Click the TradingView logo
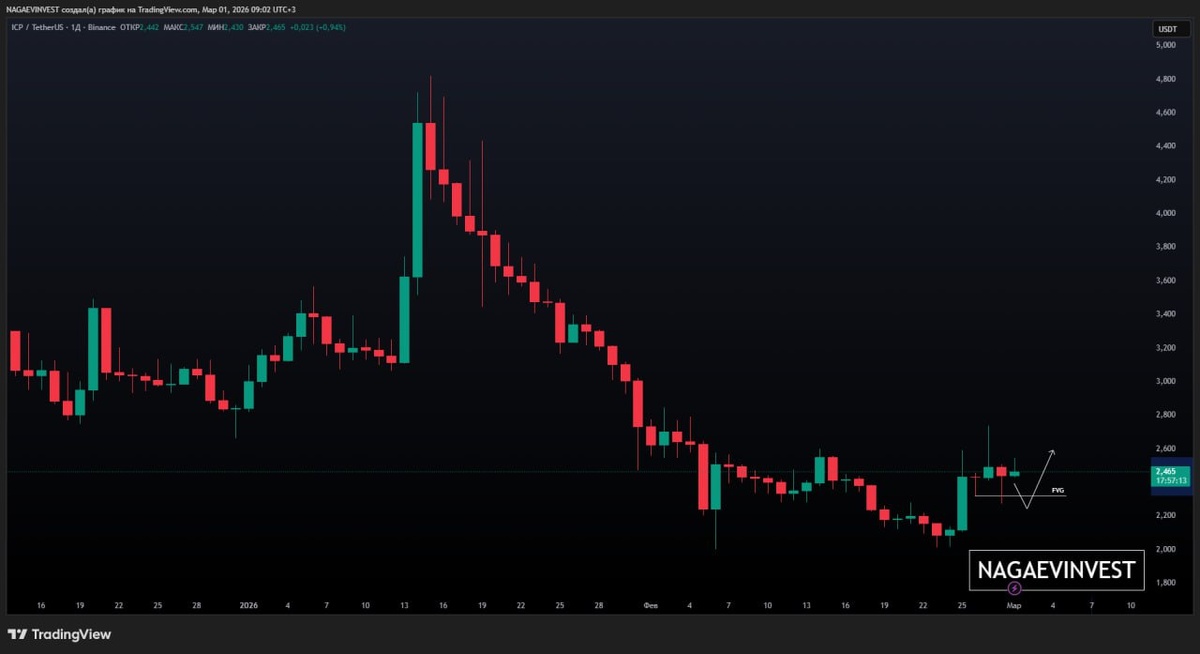This screenshot has width=1200, height=654. 59,634
